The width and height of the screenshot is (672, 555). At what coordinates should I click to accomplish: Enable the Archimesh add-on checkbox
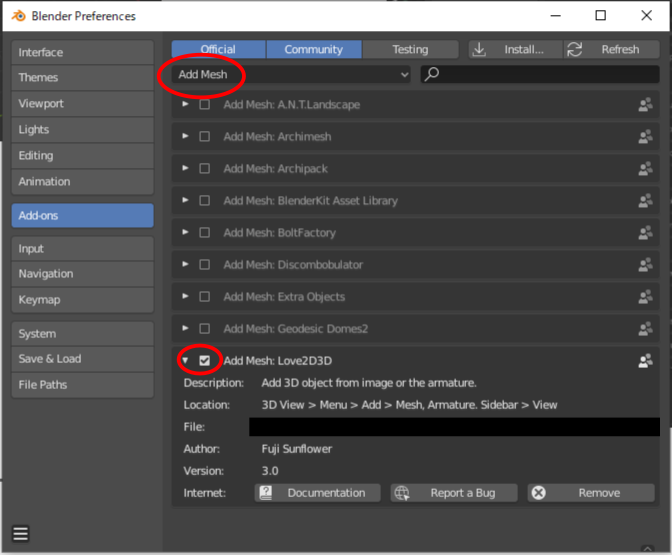(x=205, y=137)
